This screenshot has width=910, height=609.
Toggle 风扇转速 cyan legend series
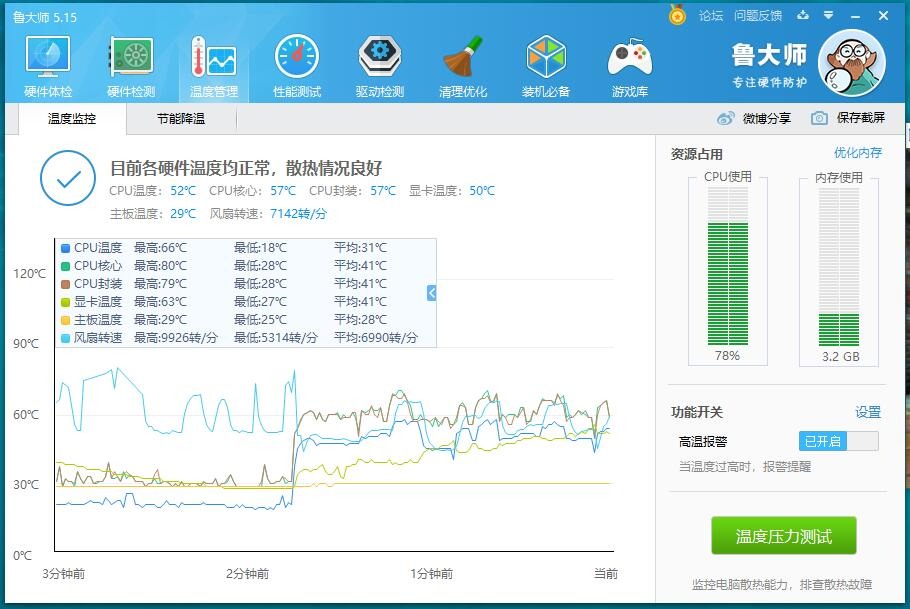[x=66, y=338]
